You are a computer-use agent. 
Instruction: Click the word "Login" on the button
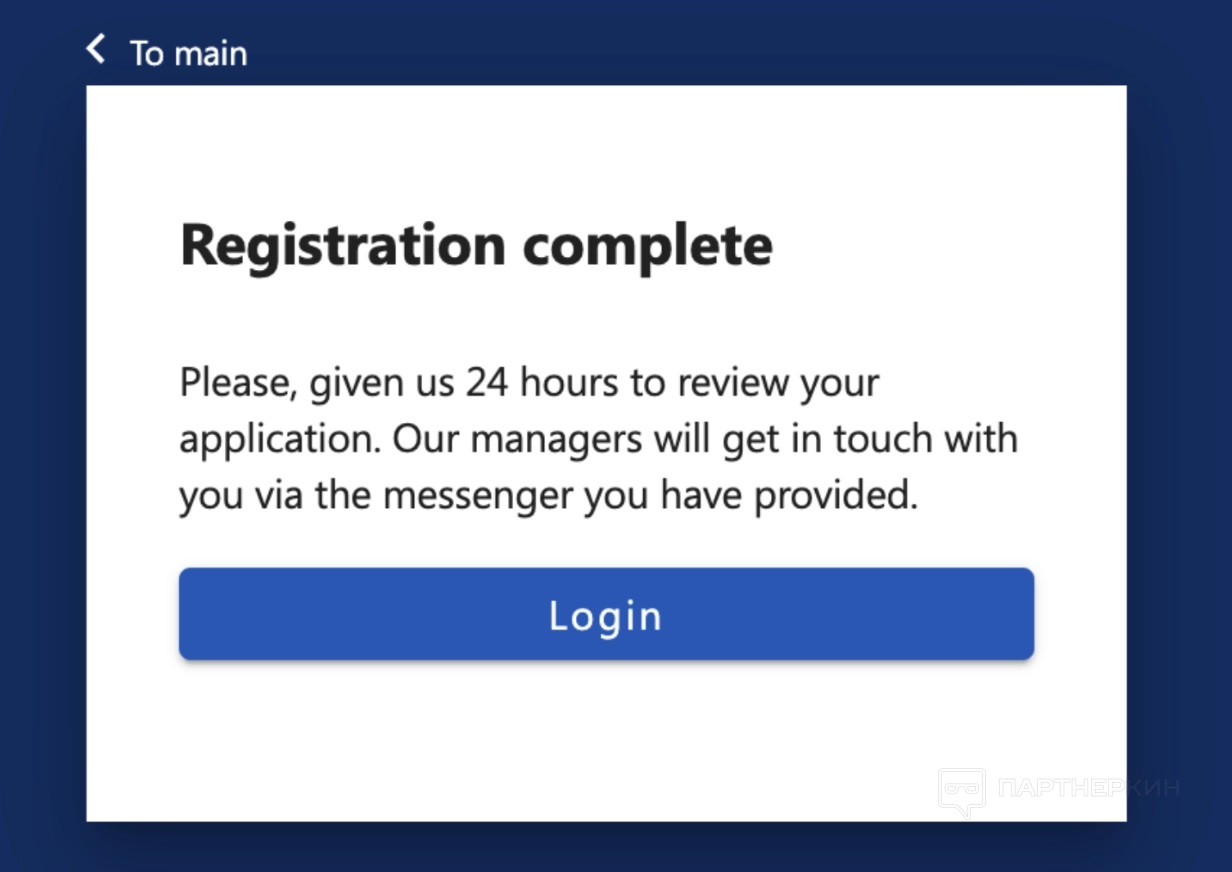605,616
